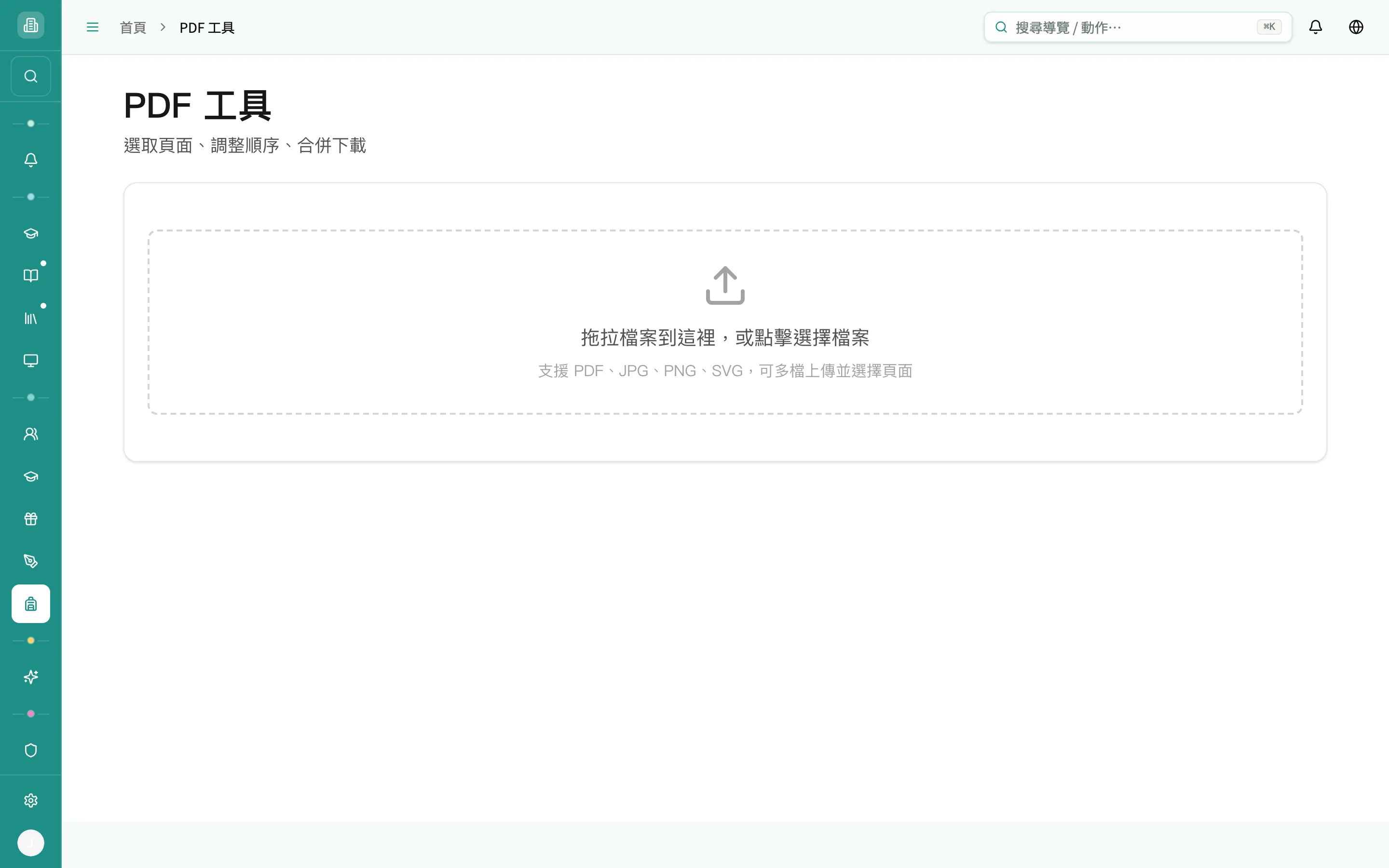Viewport: 1389px width, 868px height.
Task: Open the library shelves icon in sidebar
Action: coord(30,318)
